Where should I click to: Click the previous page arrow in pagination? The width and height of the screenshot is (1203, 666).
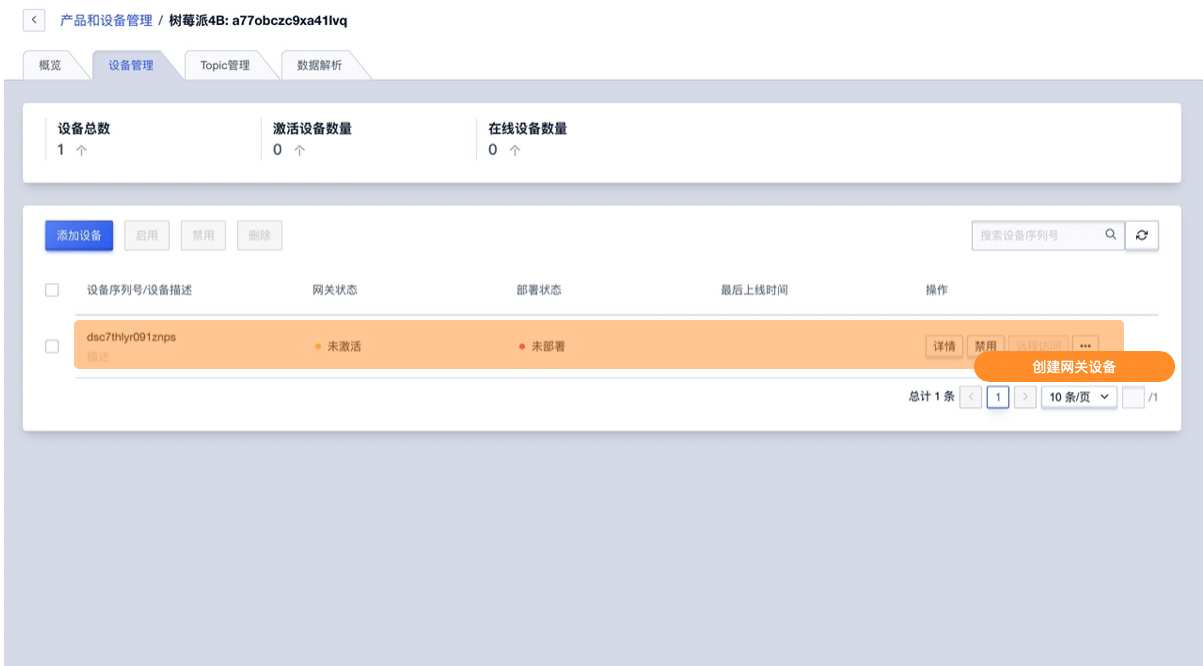click(970, 397)
